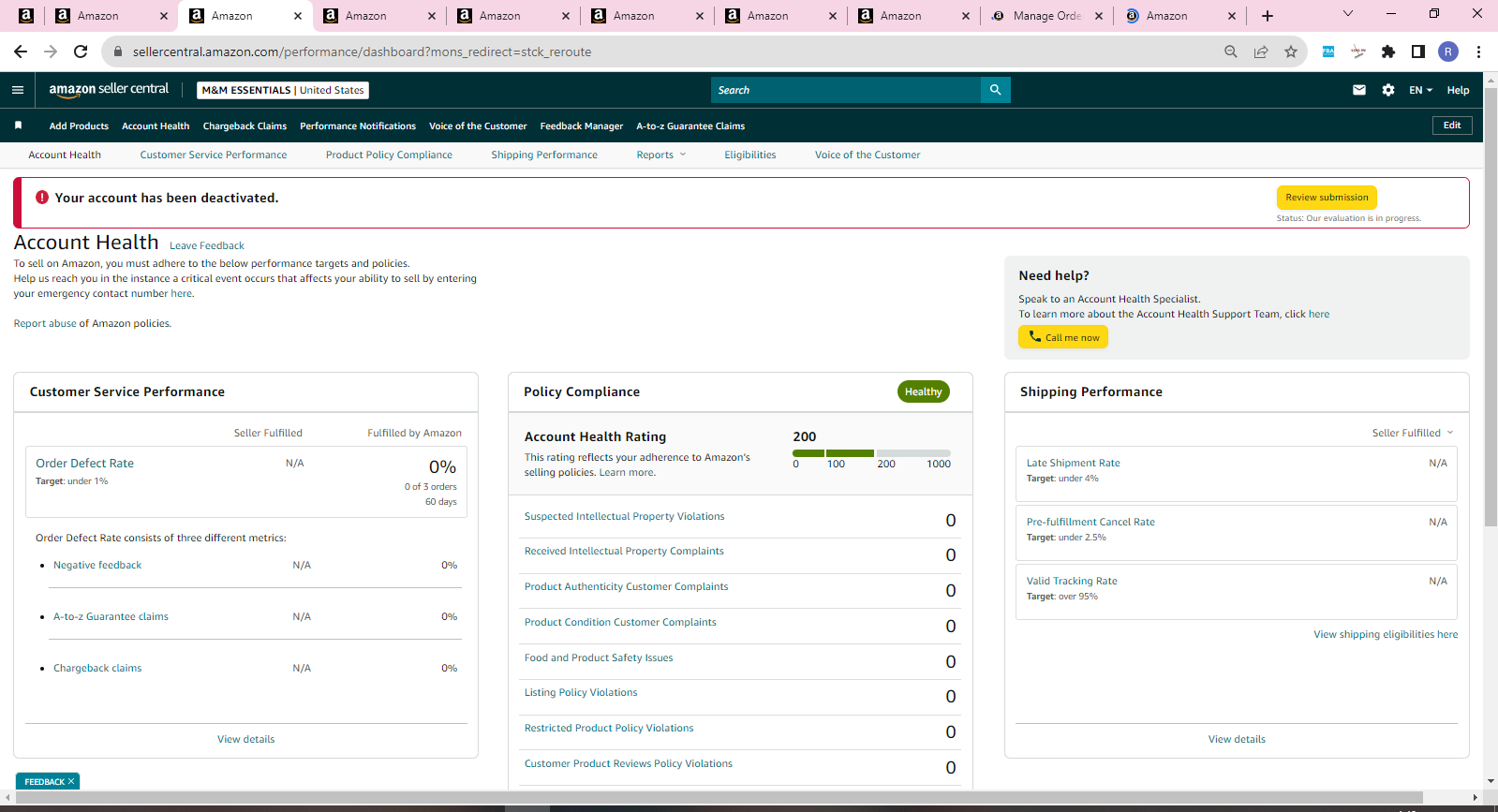1498x812 pixels.
Task: Click the Report abuse link
Action: (44, 323)
